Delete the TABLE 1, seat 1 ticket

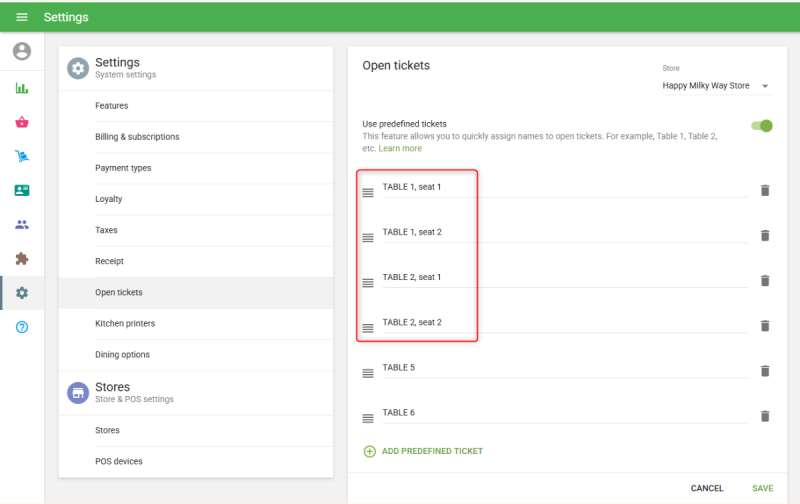pyautogui.click(x=765, y=190)
